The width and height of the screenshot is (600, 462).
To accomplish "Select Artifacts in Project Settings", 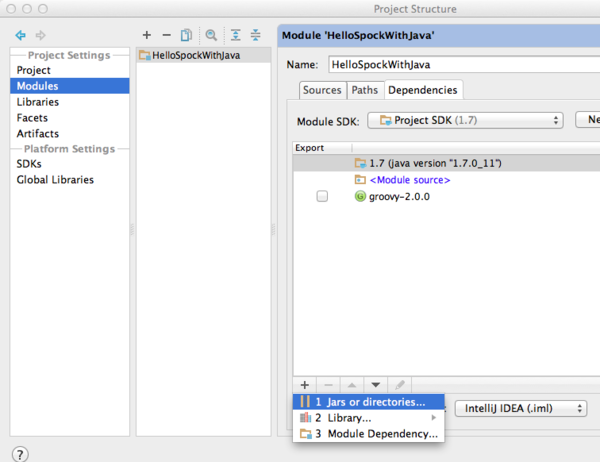I will click(70, 133).
